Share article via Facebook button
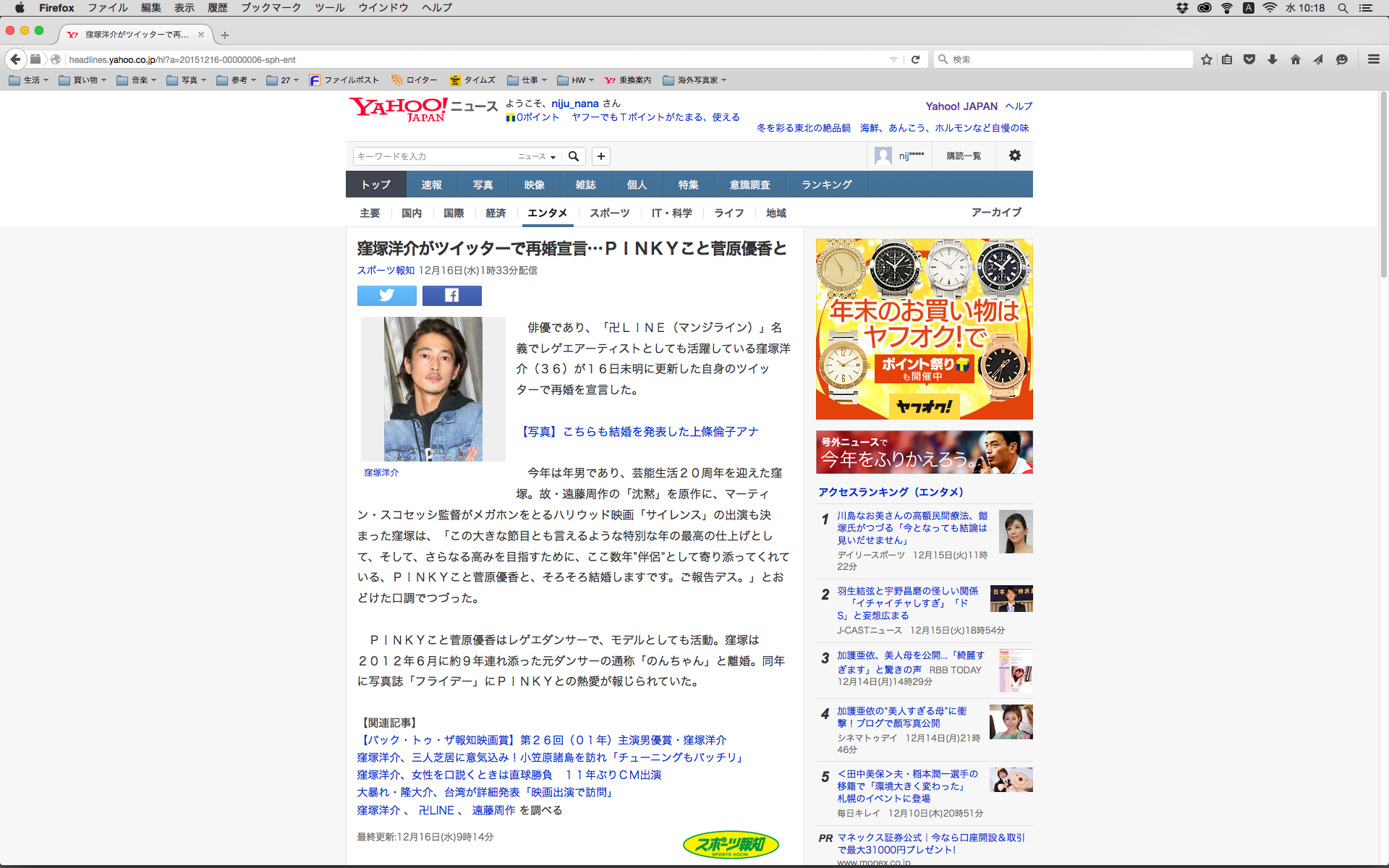1389x868 pixels. [x=451, y=295]
